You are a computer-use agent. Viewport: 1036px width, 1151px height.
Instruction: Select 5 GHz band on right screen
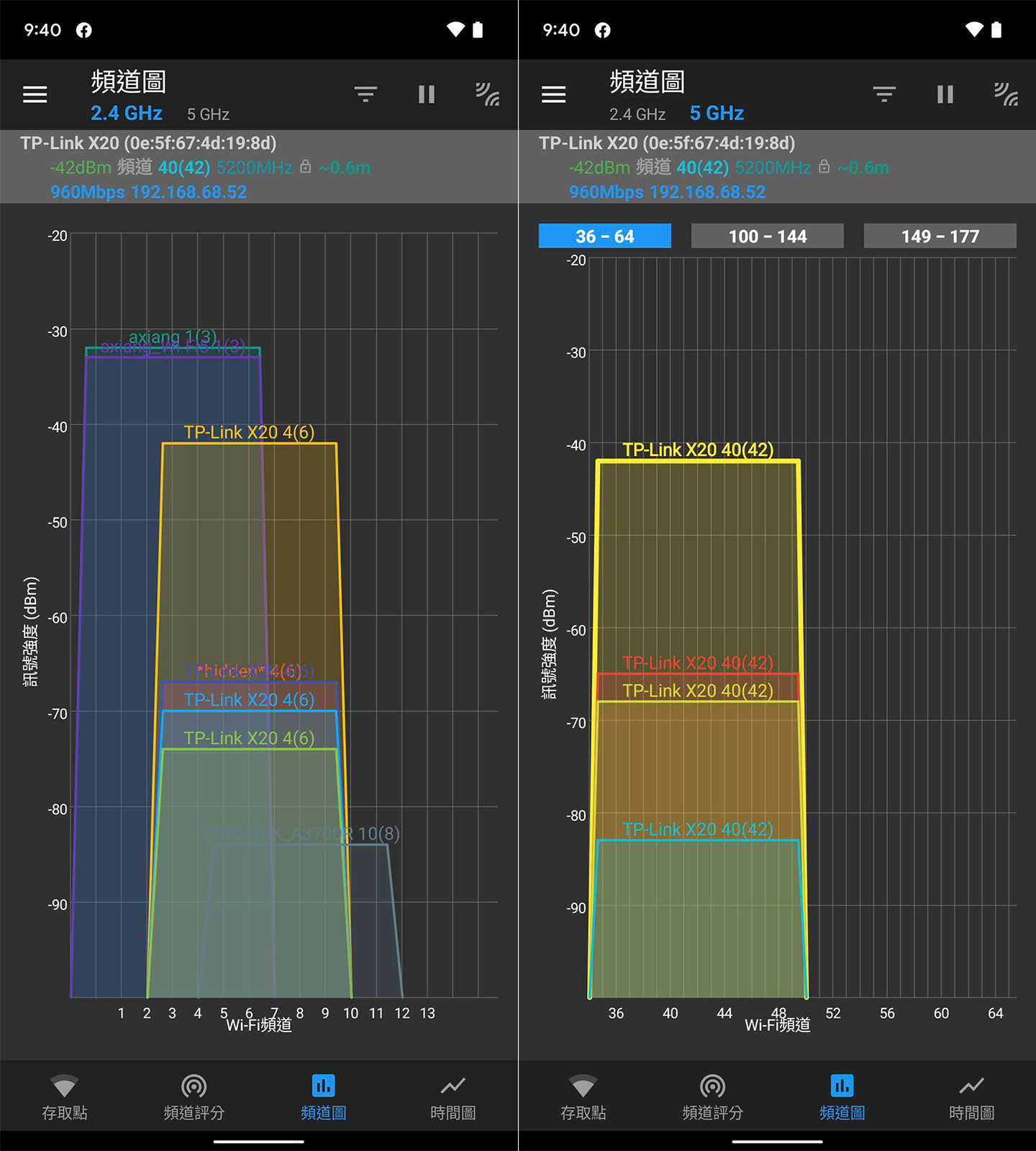coord(717,113)
